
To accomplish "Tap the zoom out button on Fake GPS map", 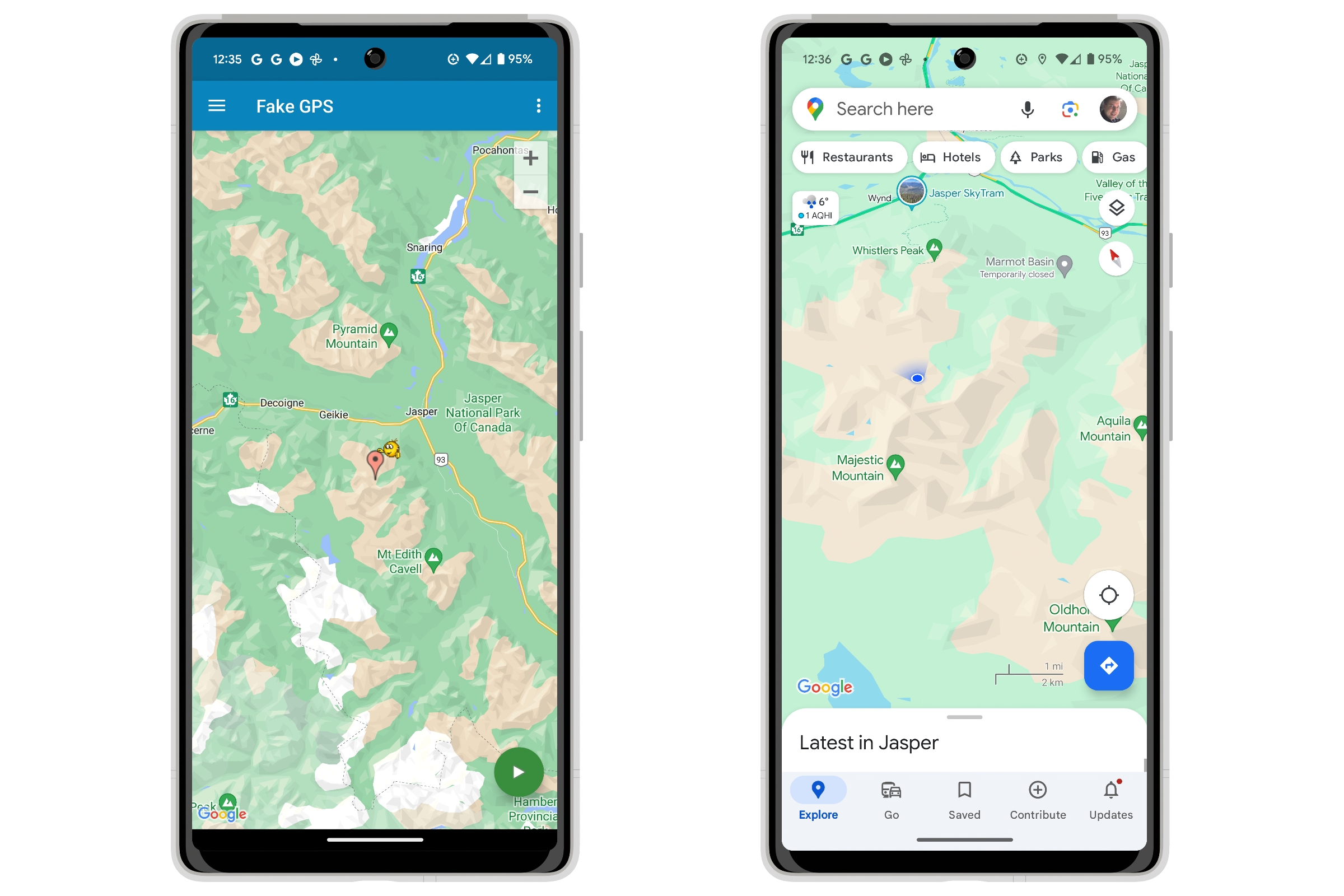I will point(530,192).
